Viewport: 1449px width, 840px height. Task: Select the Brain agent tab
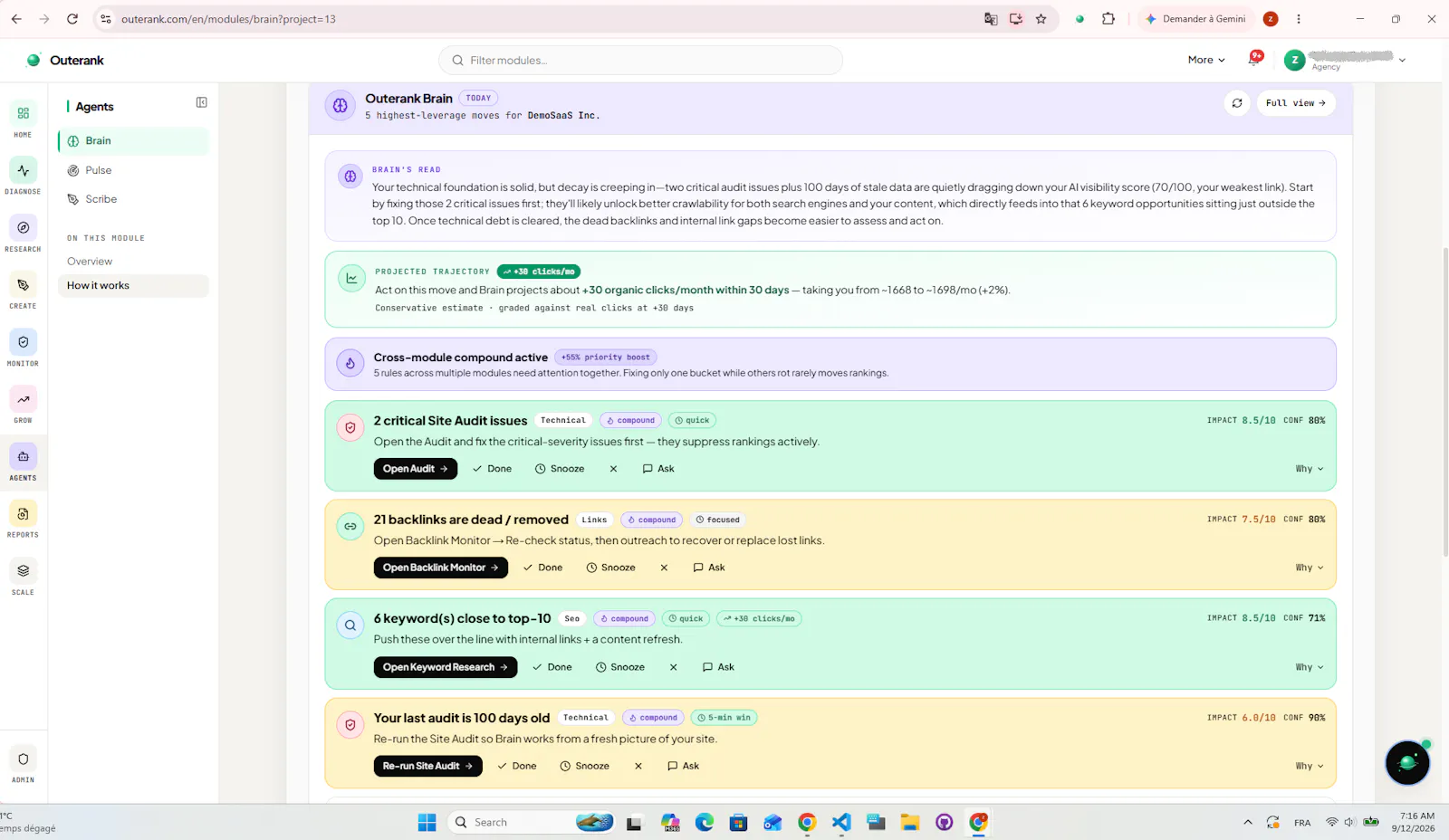pyautogui.click(x=133, y=141)
